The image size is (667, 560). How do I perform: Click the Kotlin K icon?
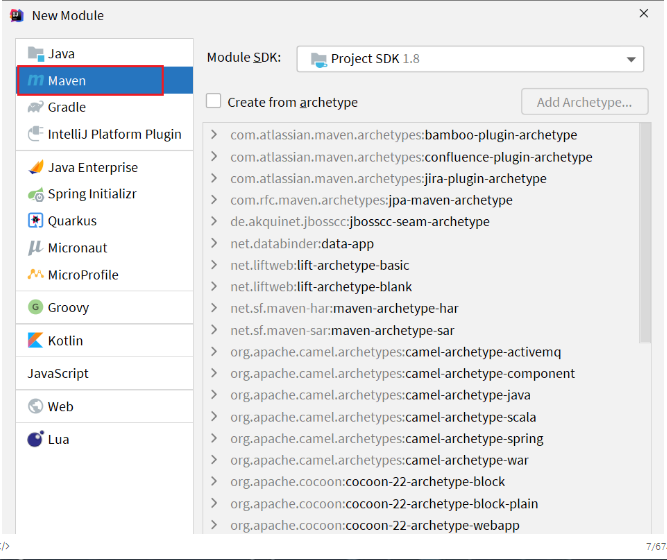pos(36,340)
